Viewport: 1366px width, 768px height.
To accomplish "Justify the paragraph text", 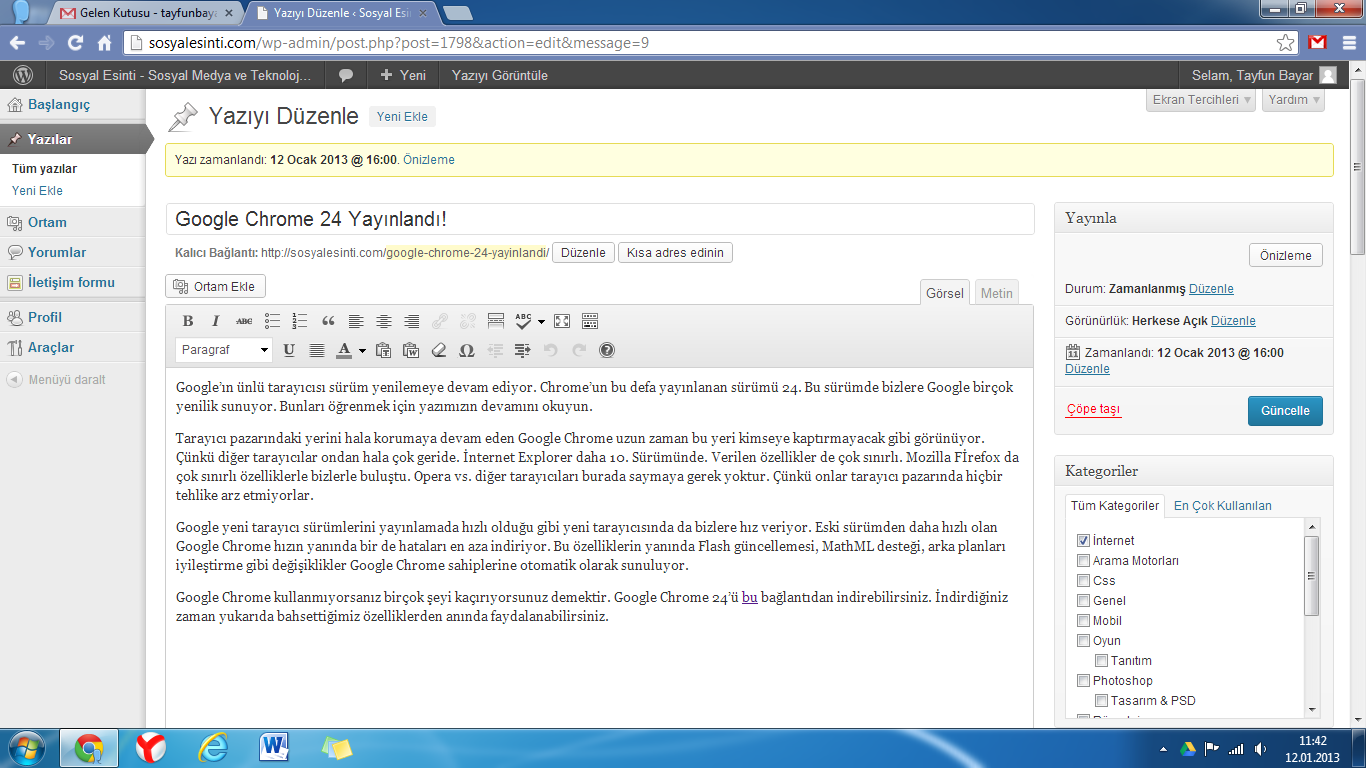I will [x=317, y=350].
